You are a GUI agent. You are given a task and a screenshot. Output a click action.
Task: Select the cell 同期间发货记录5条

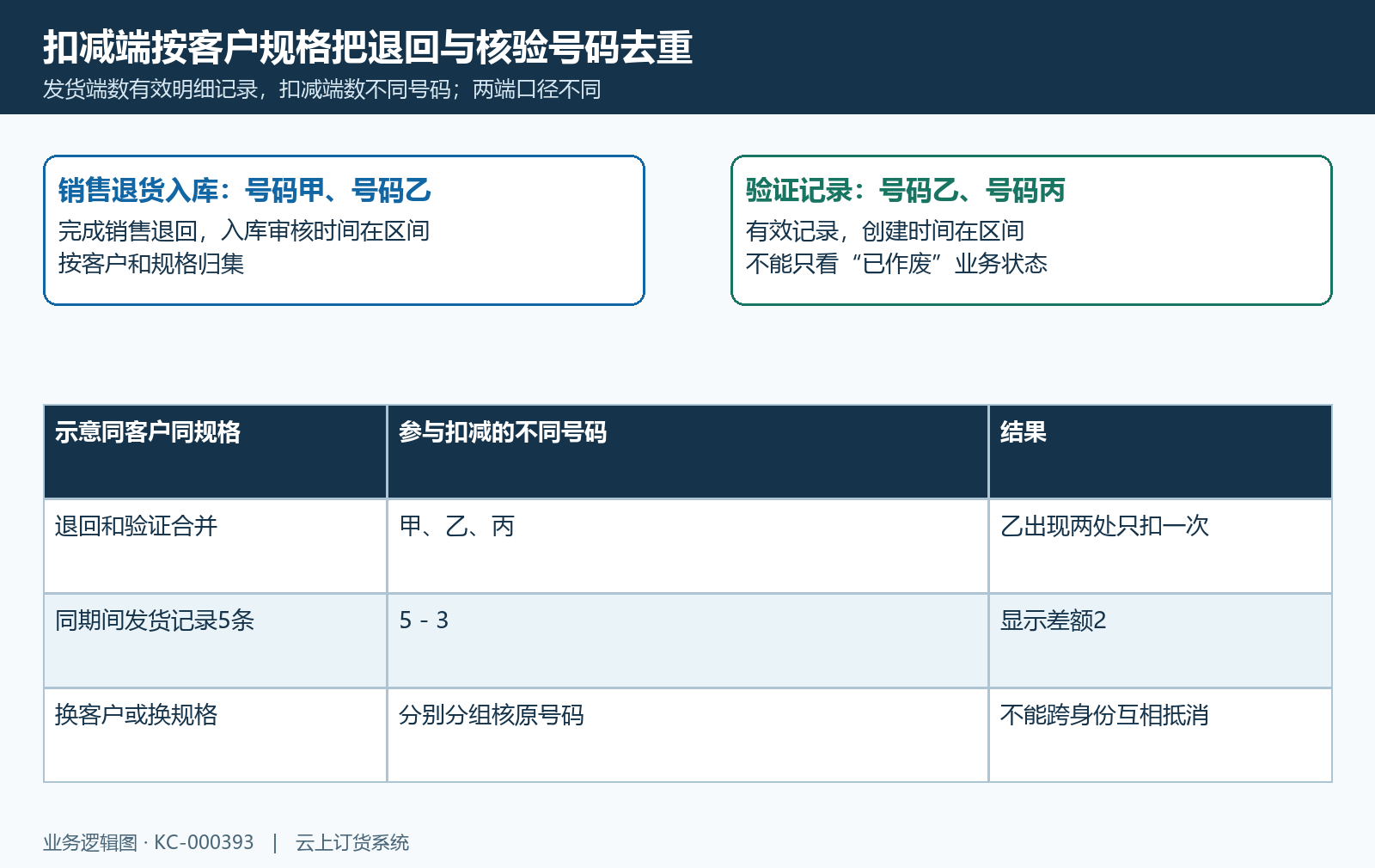(216, 640)
